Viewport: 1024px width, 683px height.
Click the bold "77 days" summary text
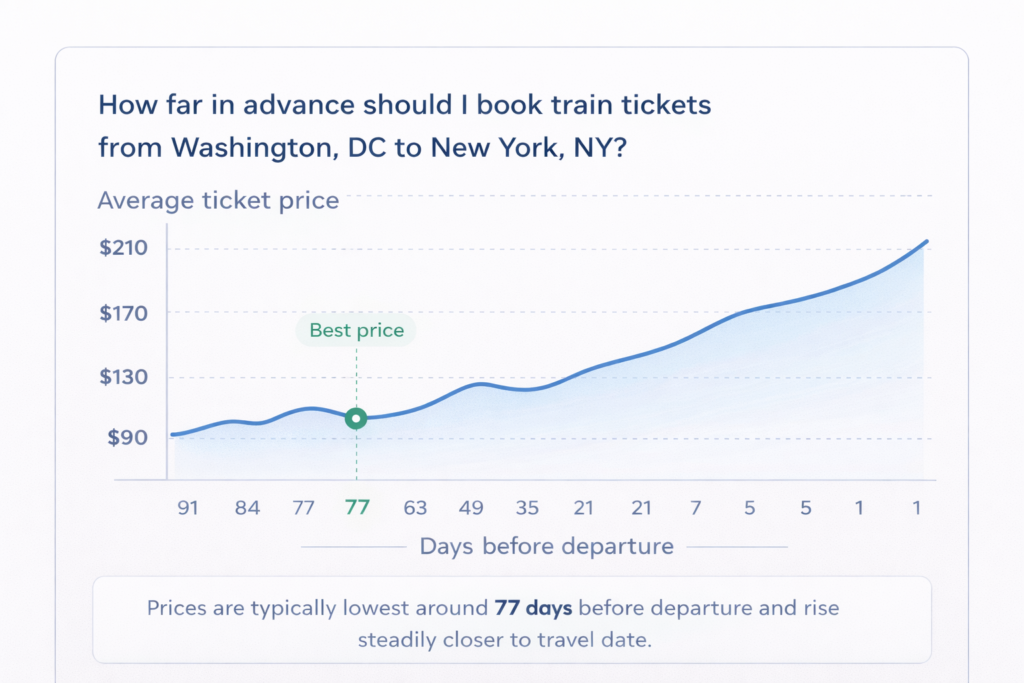click(x=534, y=607)
